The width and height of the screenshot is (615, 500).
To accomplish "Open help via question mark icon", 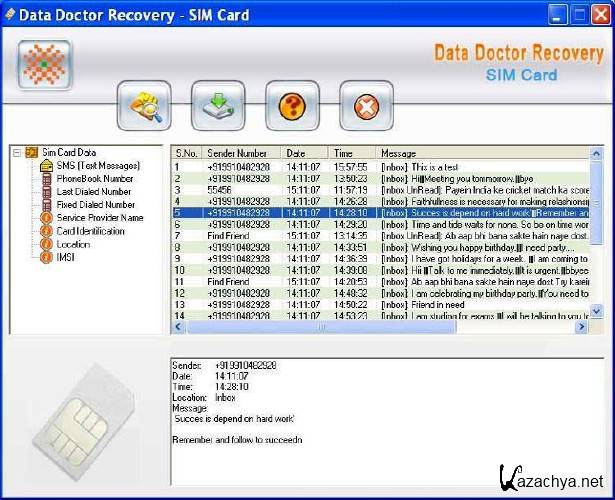I will [x=292, y=106].
